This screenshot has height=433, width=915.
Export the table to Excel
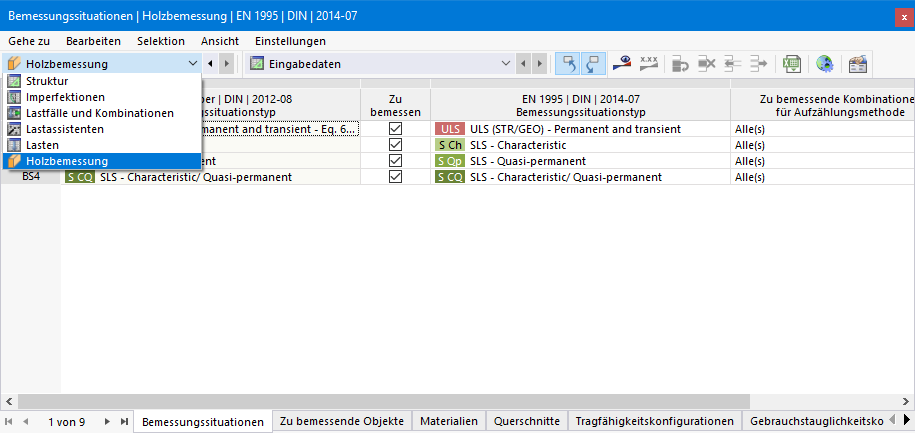(x=792, y=64)
